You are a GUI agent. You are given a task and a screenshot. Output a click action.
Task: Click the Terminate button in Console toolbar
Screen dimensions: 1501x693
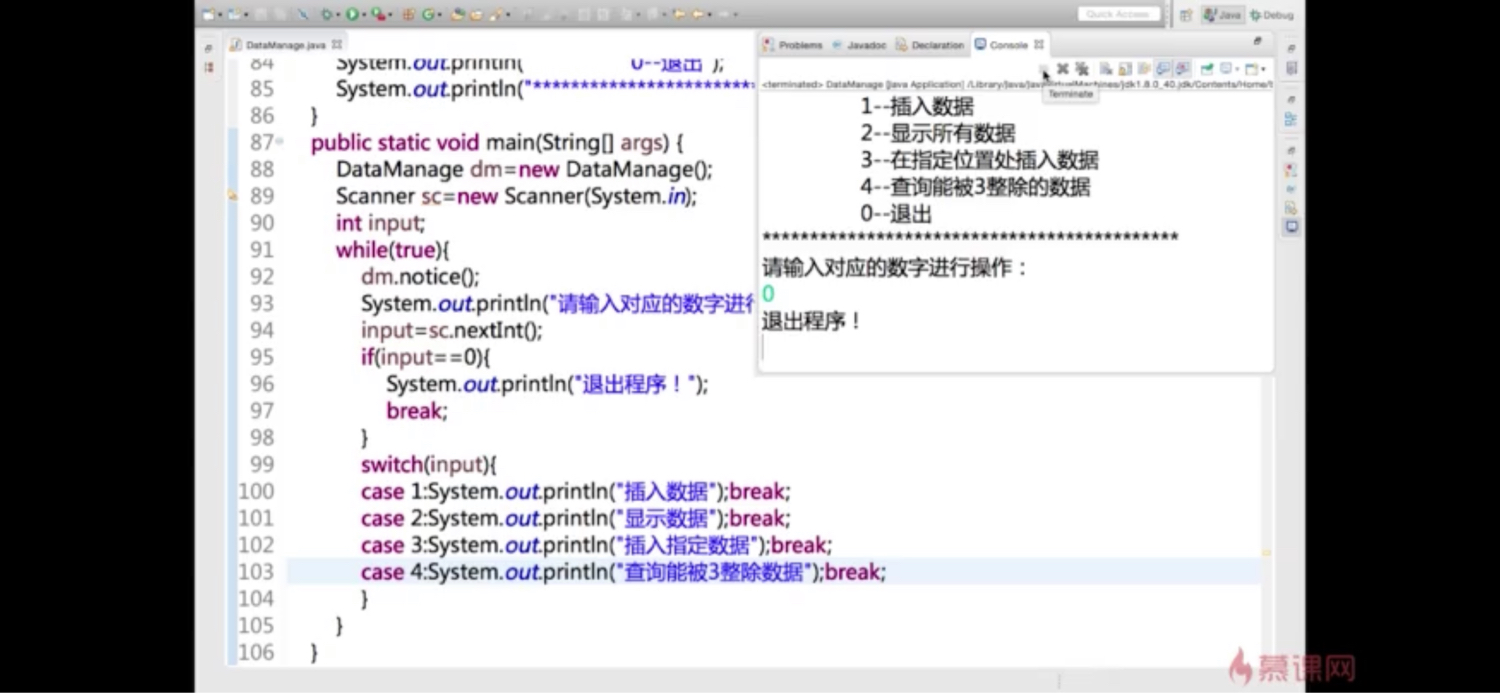(1042, 69)
